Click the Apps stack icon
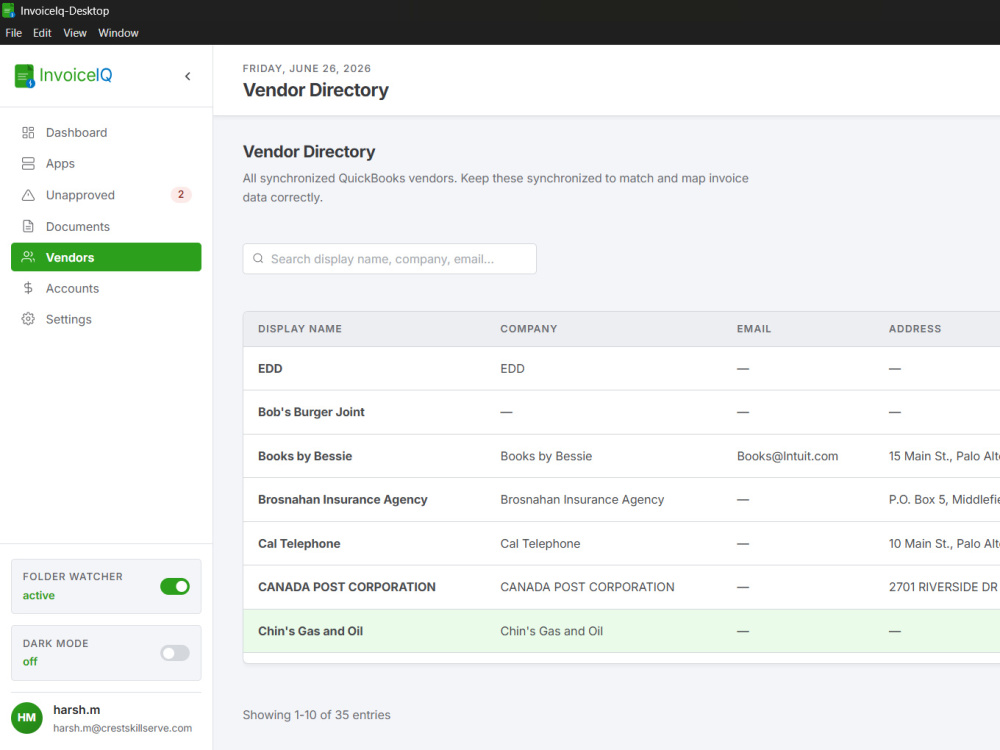The height and width of the screenshot is (750, 1000). click(28, 164)
